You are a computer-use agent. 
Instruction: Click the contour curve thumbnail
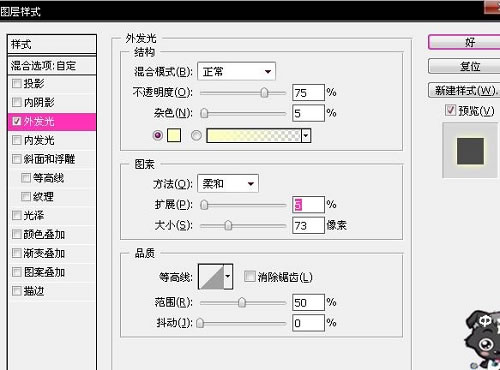(211, 276)
